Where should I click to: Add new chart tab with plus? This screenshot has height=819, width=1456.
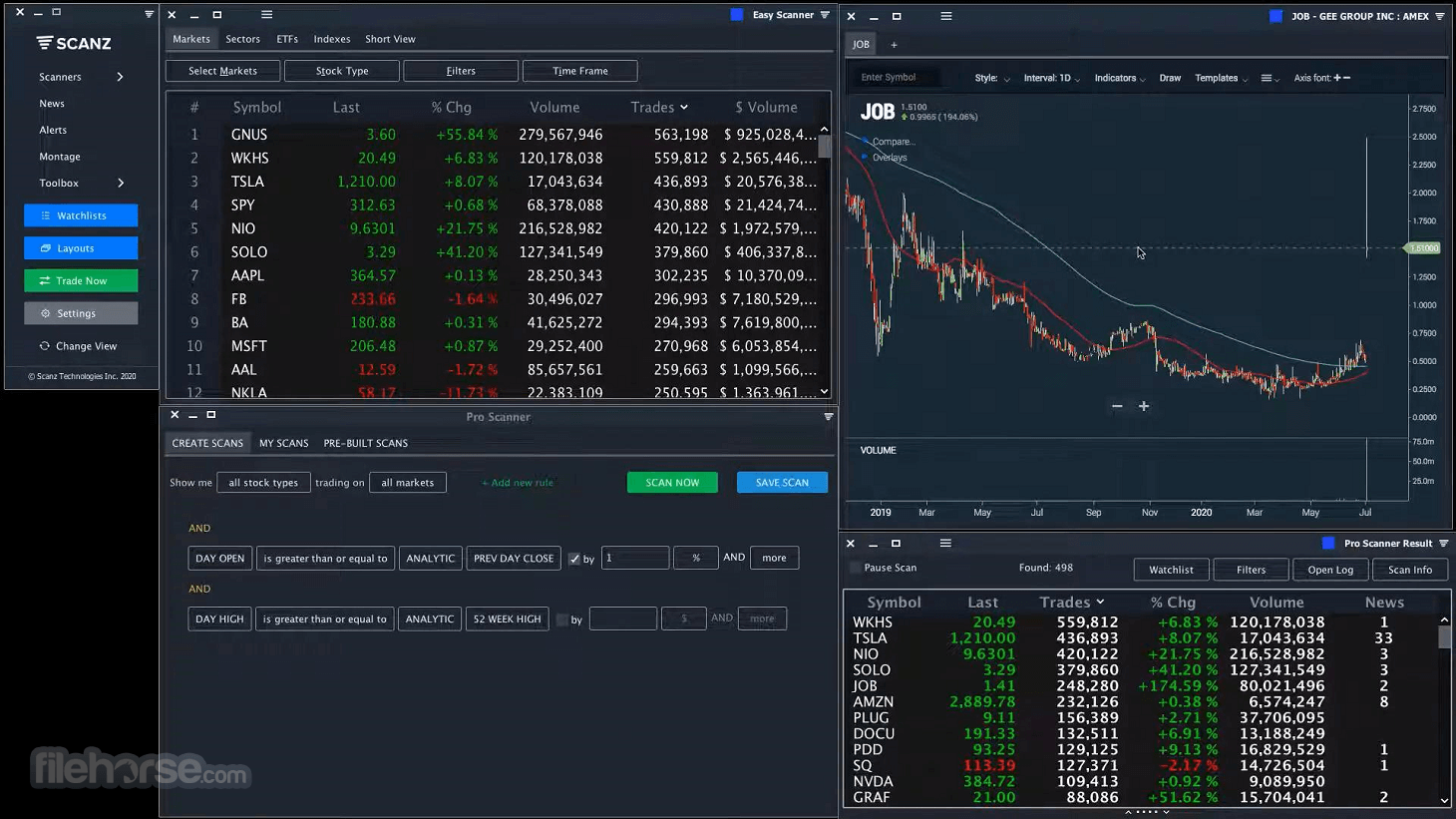pyautogui.click(x=894, y=45)
